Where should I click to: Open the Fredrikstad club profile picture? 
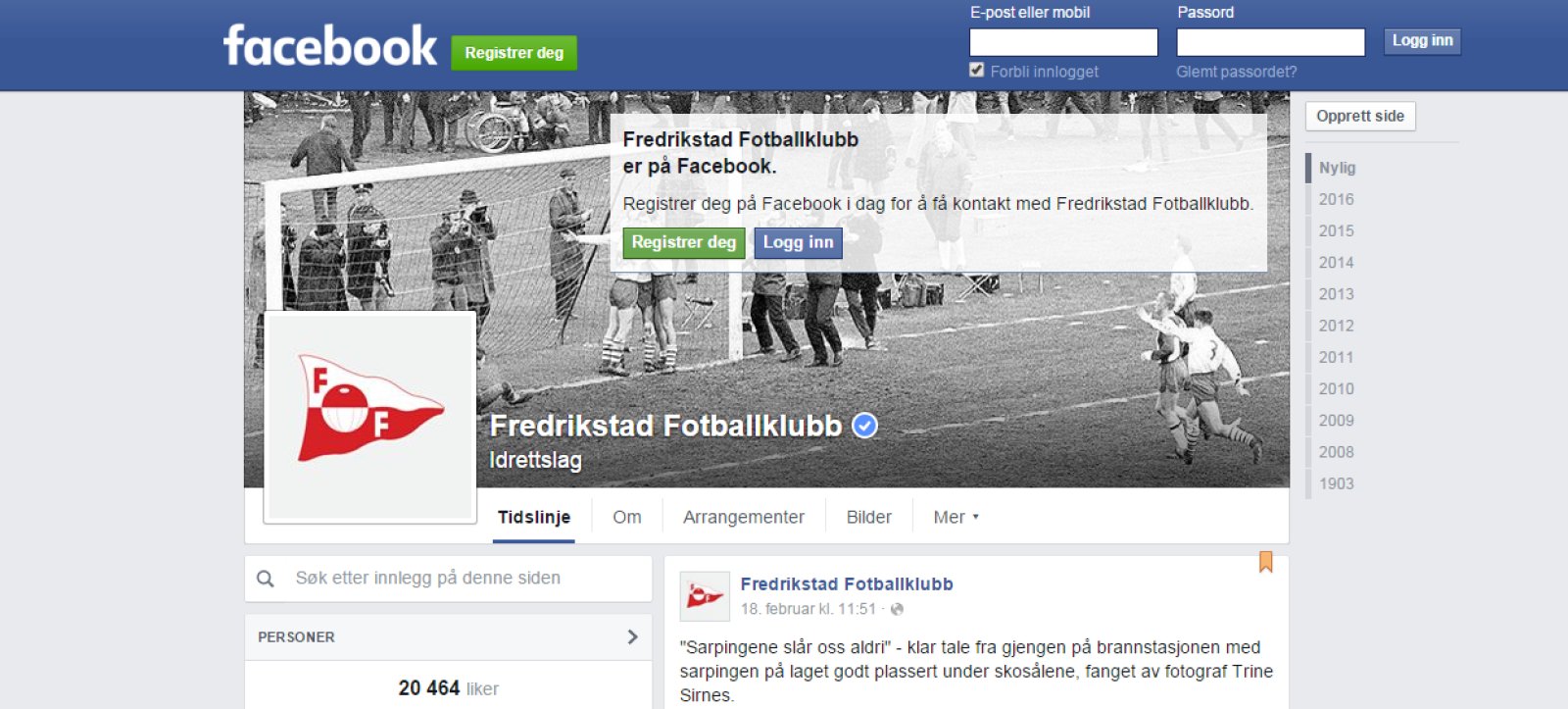(370, 417)
